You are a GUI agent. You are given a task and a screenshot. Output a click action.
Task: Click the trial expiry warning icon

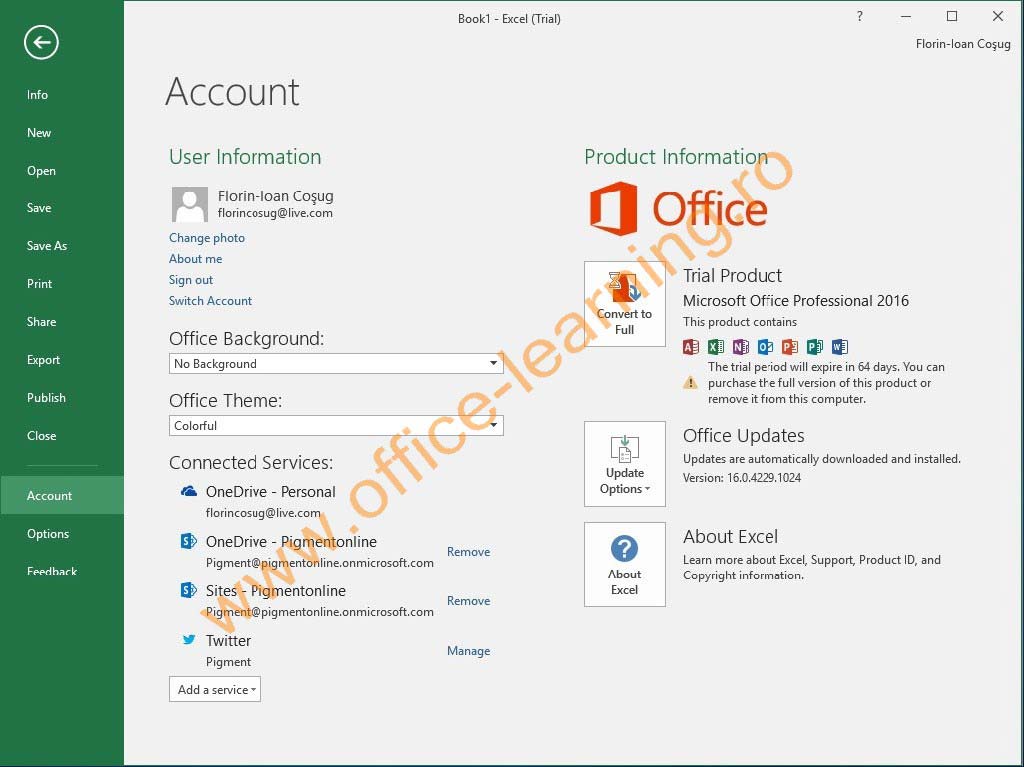[x=690, y=383]
